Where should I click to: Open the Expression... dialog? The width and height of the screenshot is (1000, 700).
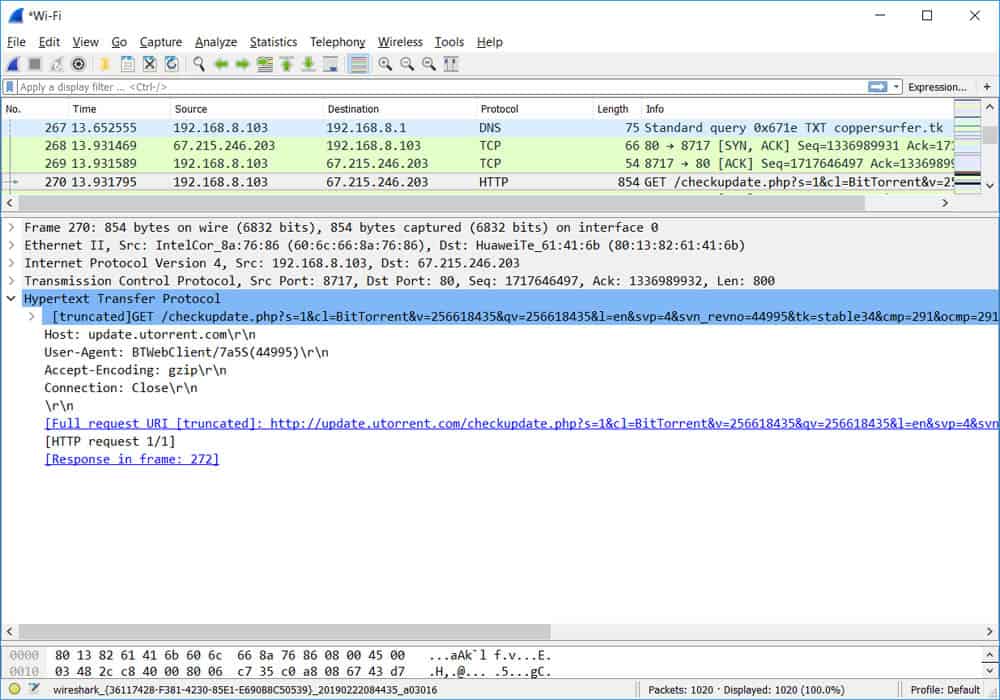tap(937, 87)
